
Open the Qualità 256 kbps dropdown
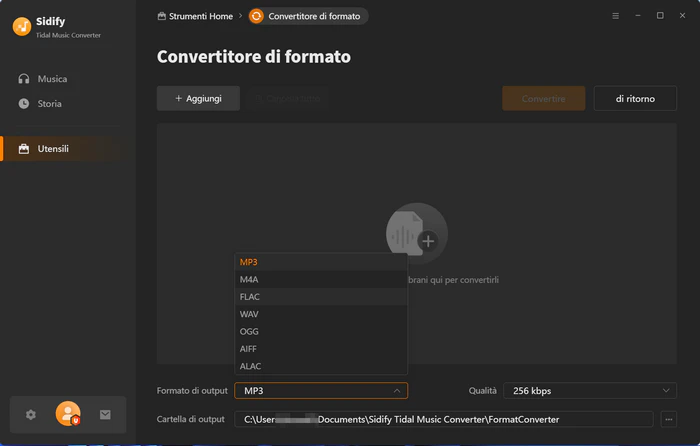590,391
